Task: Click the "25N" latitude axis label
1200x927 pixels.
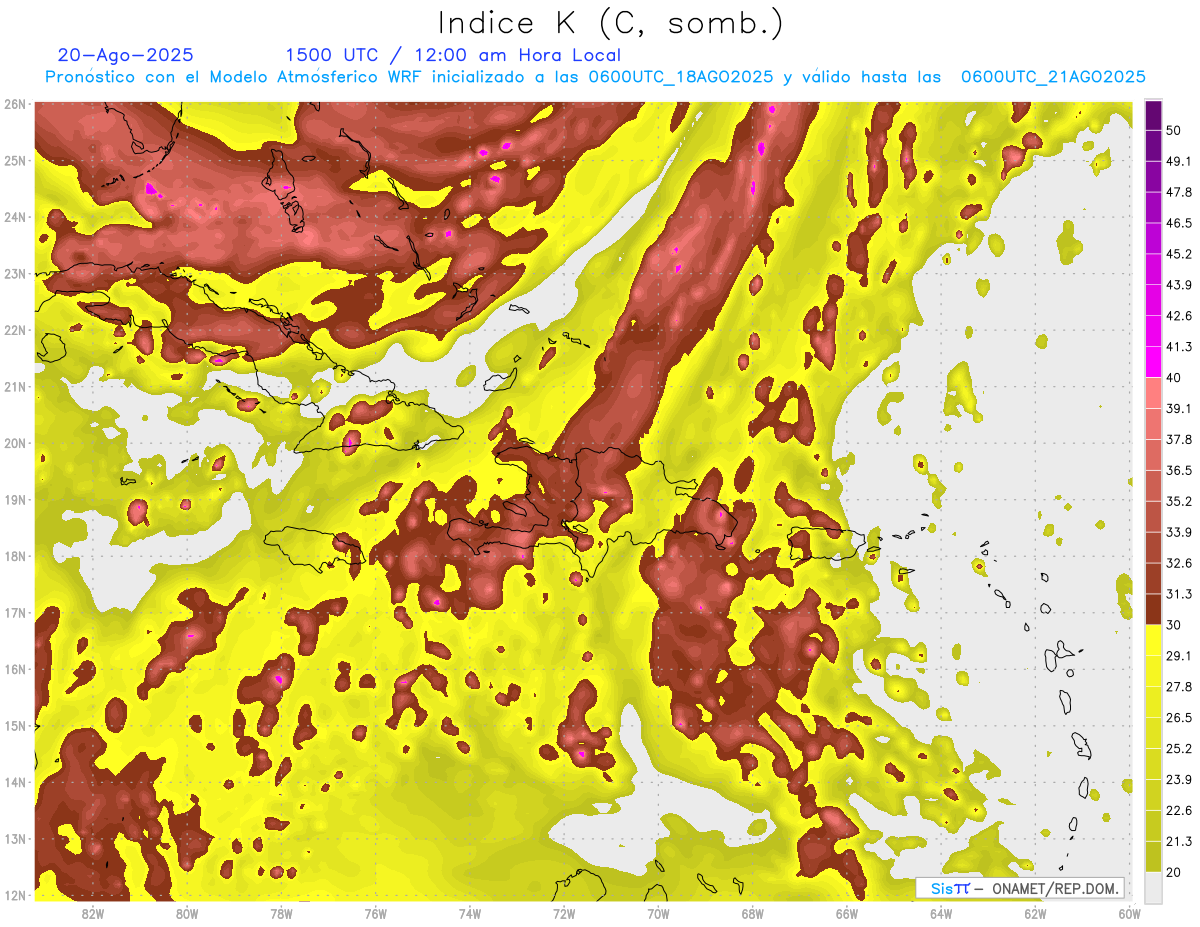Action: (15, 160)
